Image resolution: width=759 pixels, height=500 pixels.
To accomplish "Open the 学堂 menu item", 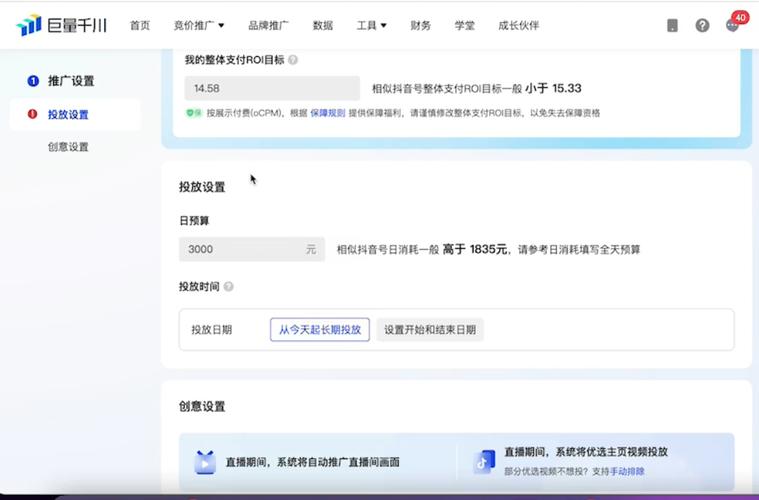I will (465, 26).
